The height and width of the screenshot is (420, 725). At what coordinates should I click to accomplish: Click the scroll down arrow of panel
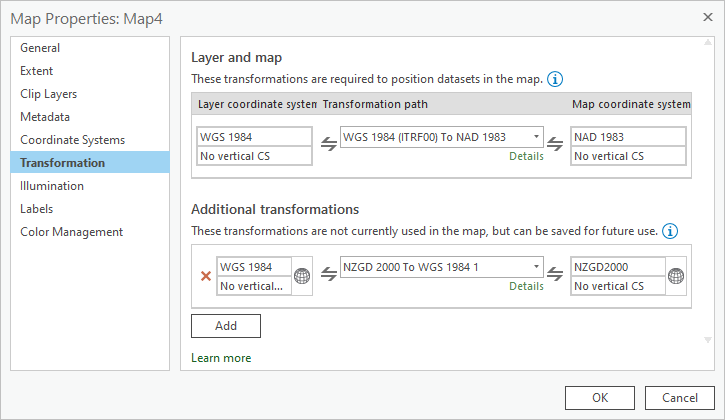[709, 340]
